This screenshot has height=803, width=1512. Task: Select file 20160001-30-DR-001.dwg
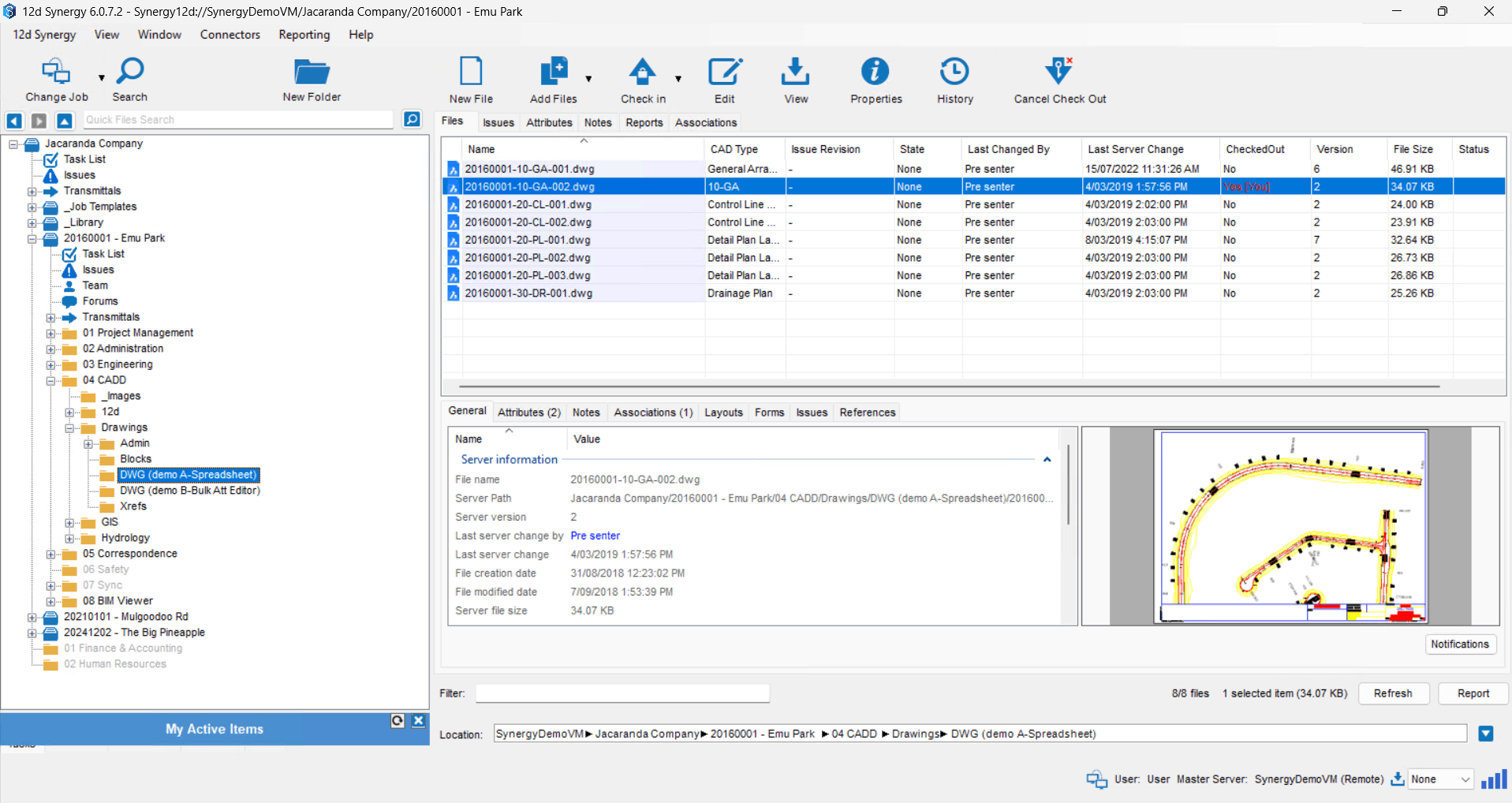tap(528, 293)
